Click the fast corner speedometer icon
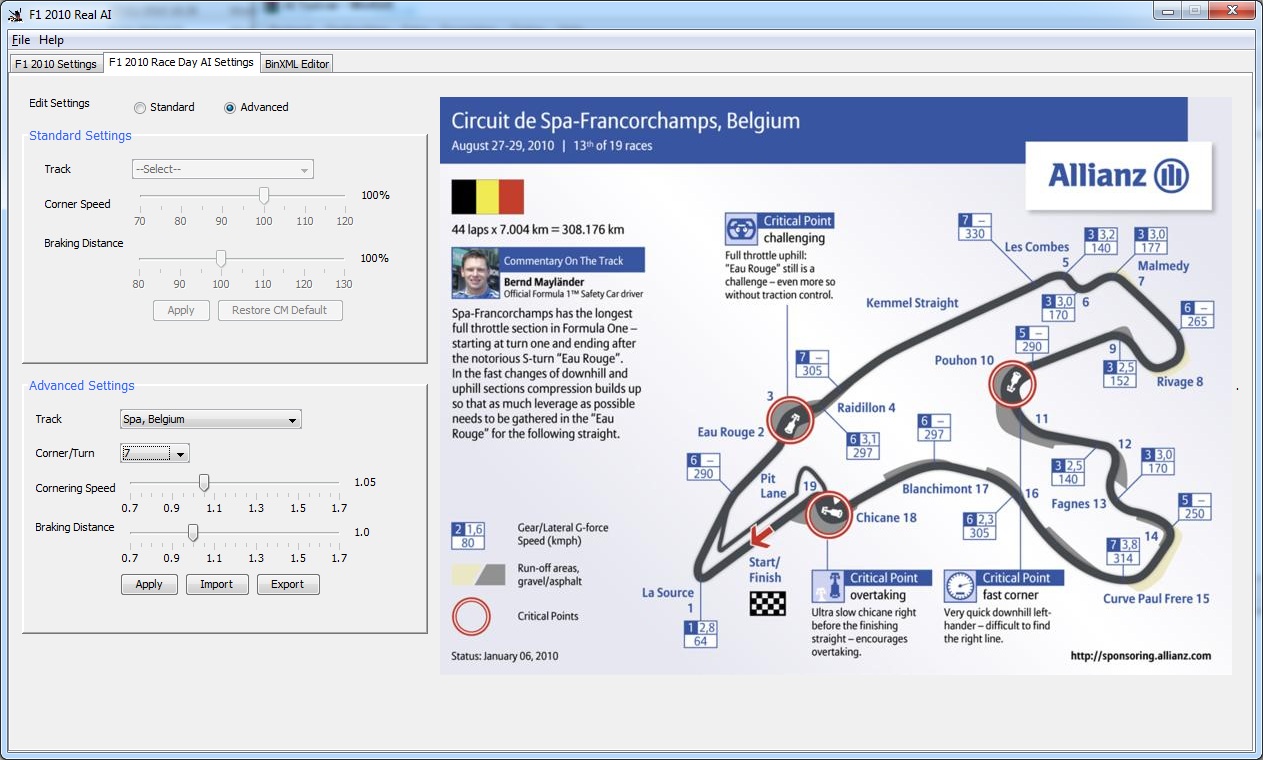This screenshot has width=1263, height=760. [960, 586]
